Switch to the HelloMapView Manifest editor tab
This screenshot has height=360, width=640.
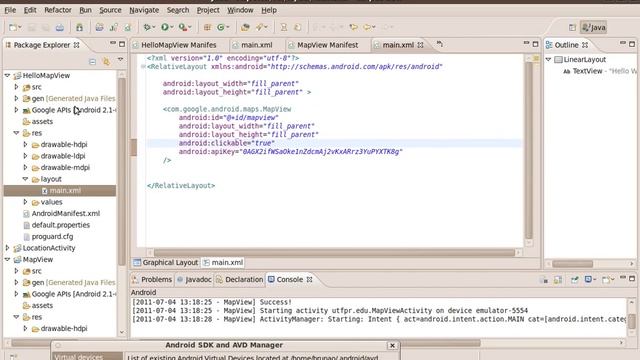coord(178,45)
